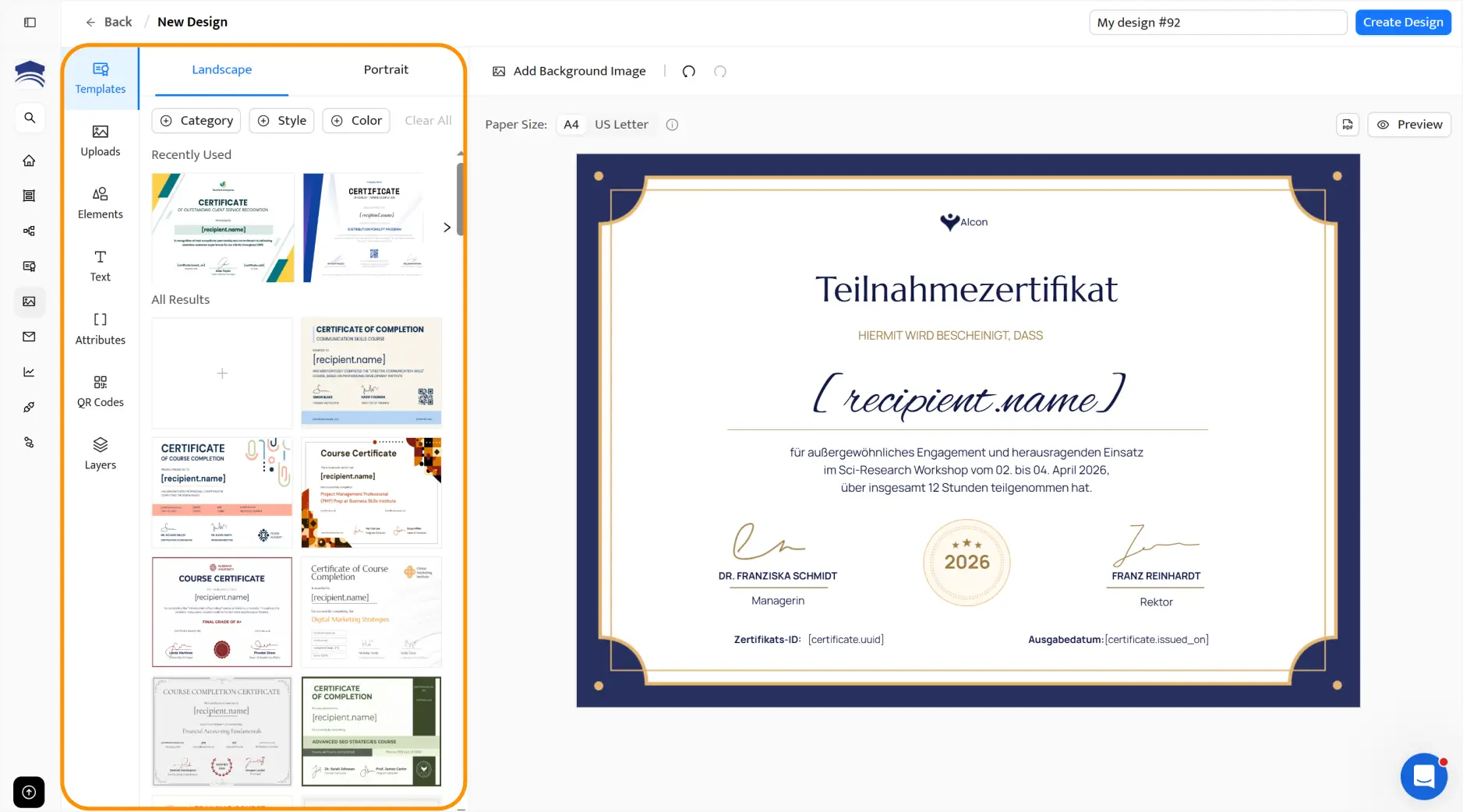The image size is (1463, 812).
Task: Open the Color filter dropdown
Action: coord(355,120)
